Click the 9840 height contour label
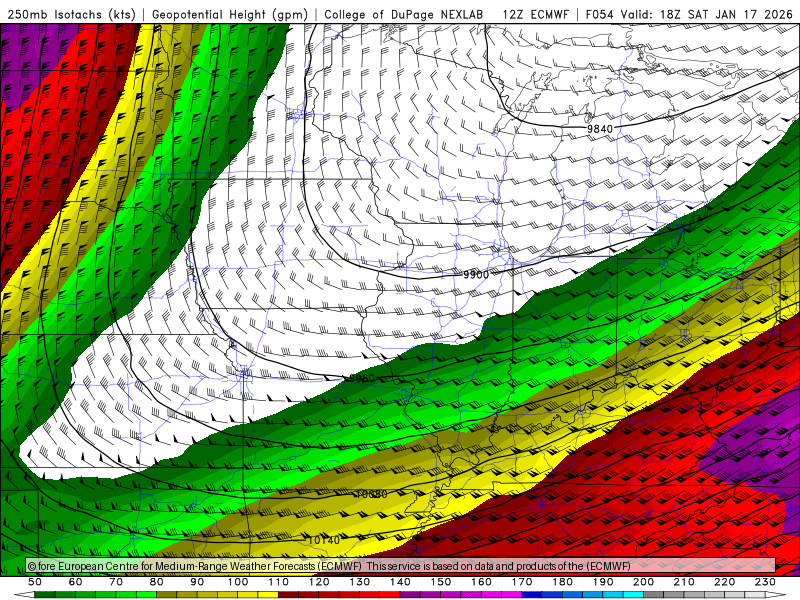The height and width of the screenshot is (600, 800). (599, 129)
